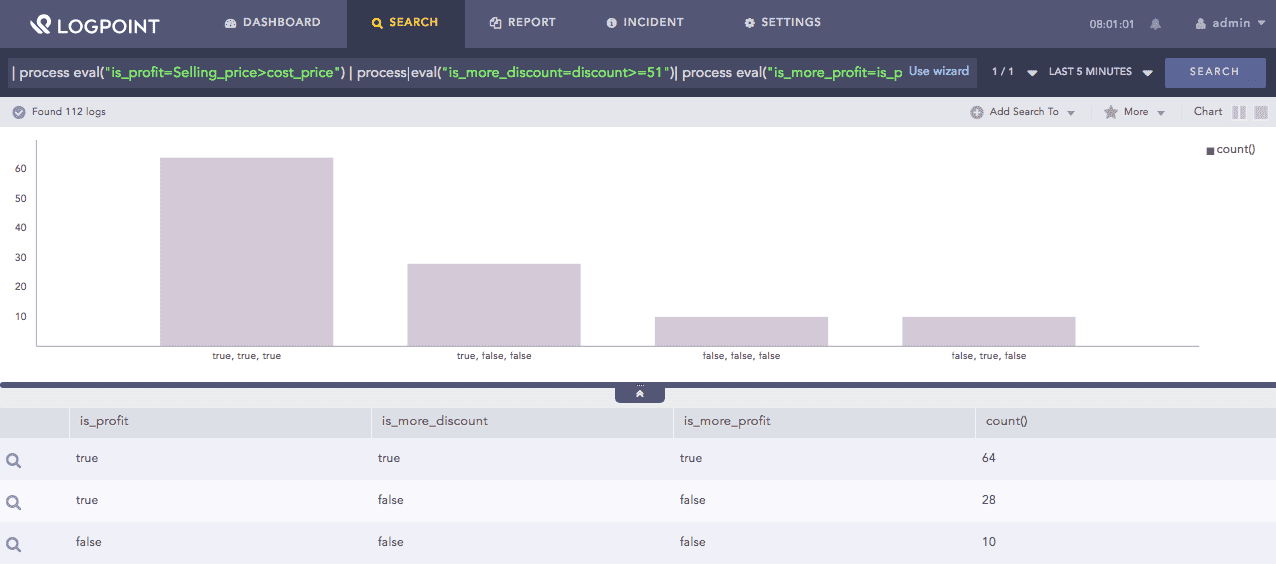The height and width of the screenshot is (564, 1276).
Task: Open the Incident tab
Action: coord(645,23)
